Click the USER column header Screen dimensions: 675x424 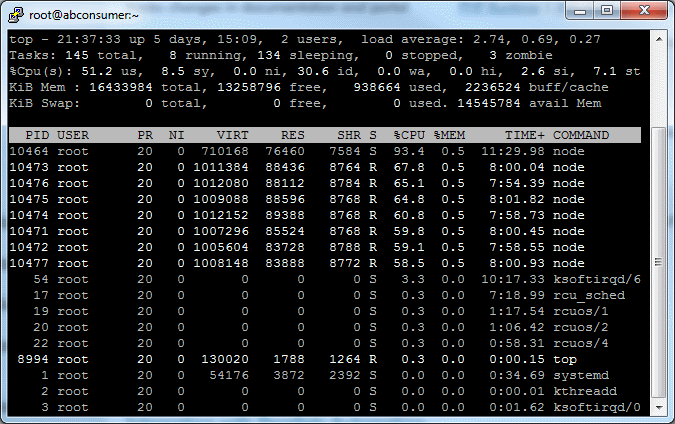[73, 135]
